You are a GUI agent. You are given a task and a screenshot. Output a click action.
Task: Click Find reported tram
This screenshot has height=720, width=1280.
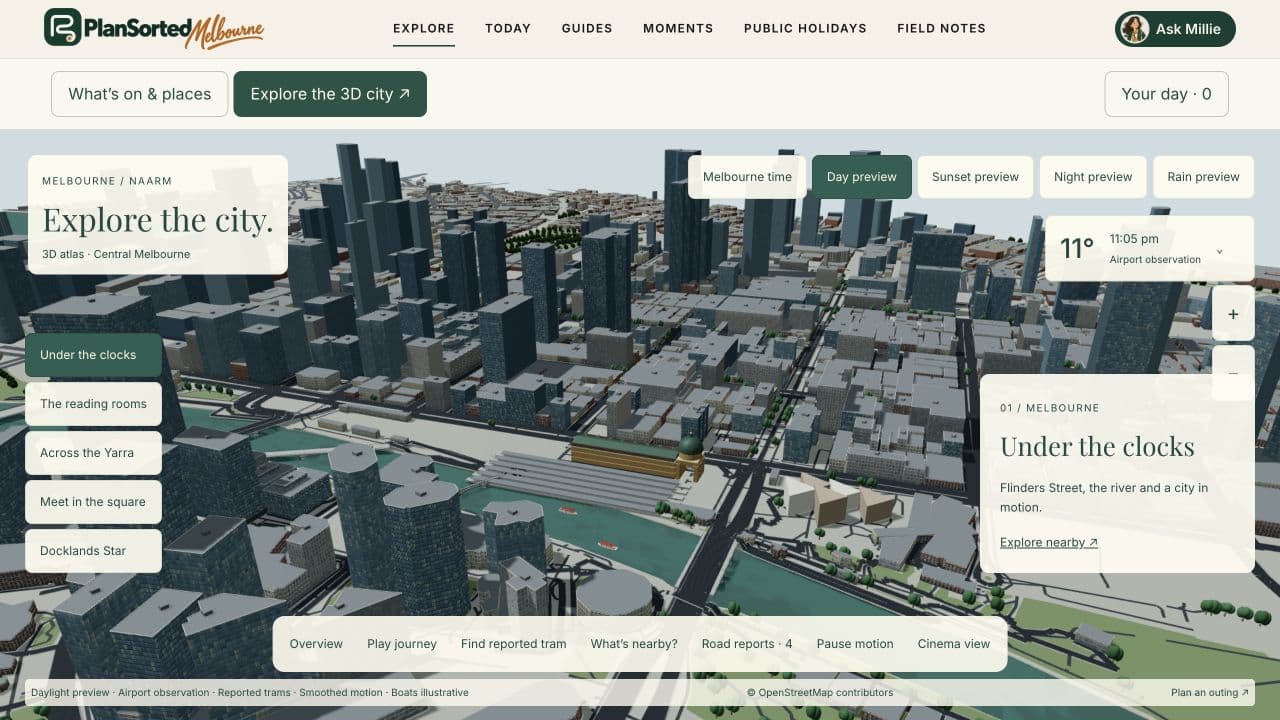(x=513, y=644)
